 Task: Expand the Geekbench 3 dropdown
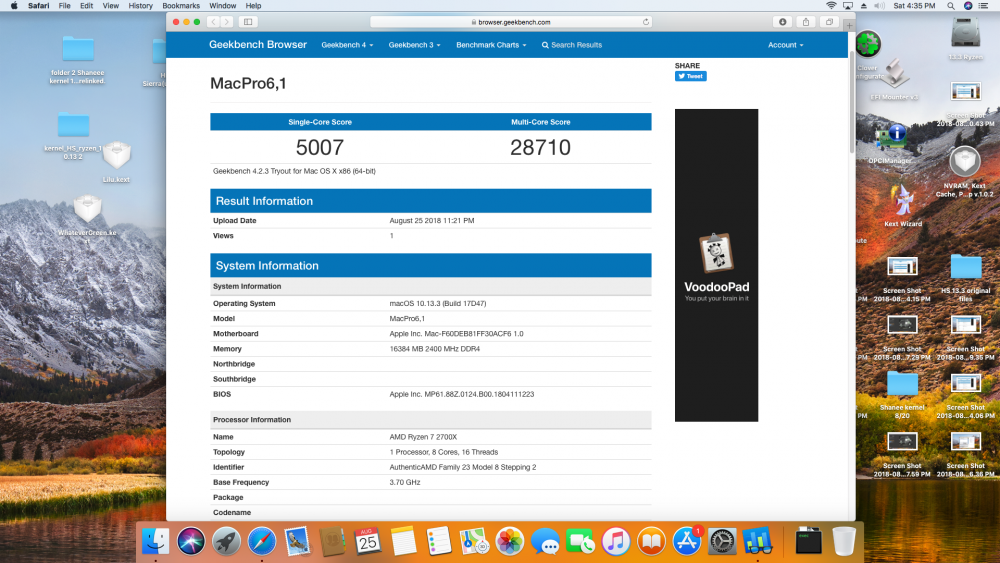point(415,45)
